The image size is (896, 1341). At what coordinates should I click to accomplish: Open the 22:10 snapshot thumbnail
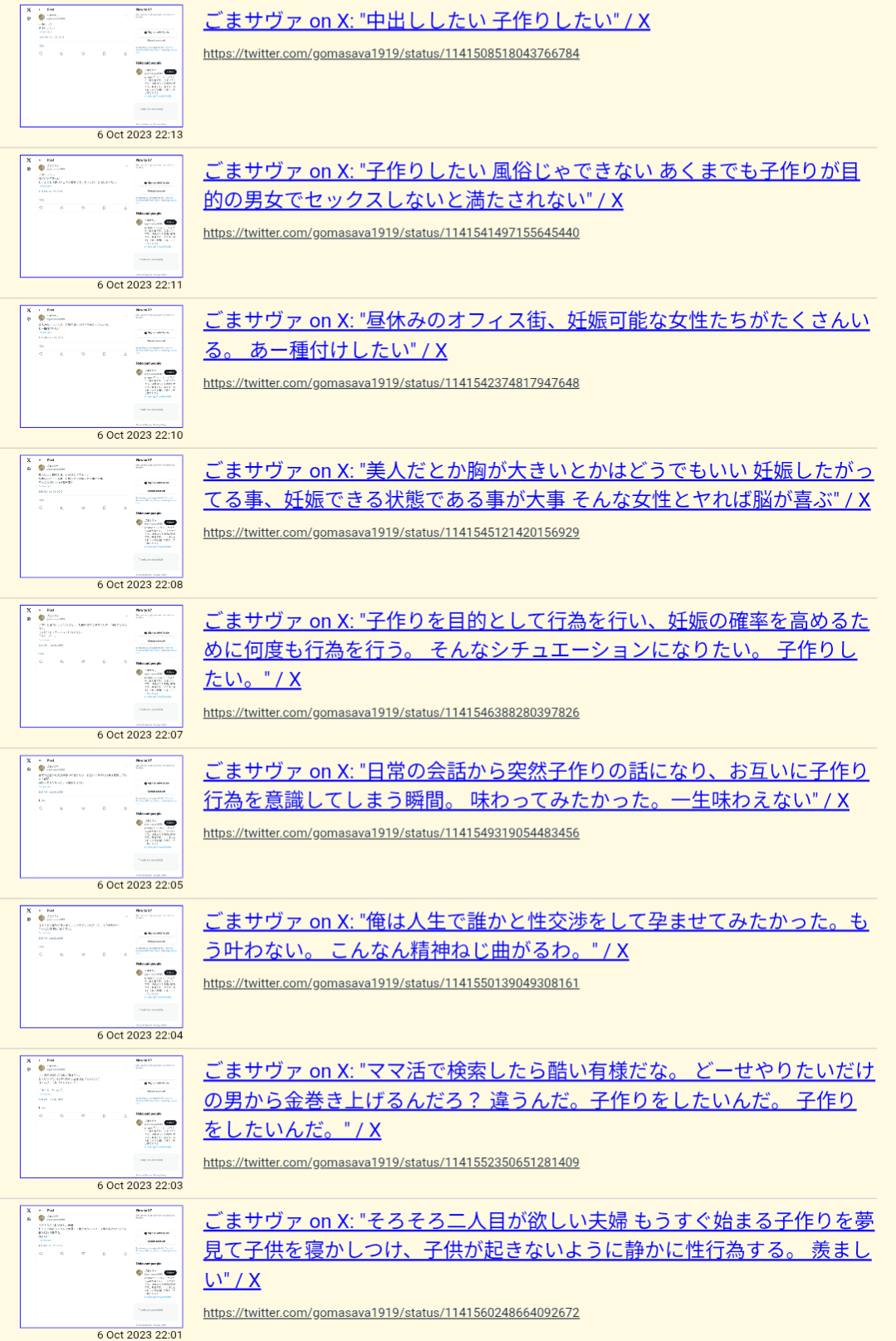101,366
